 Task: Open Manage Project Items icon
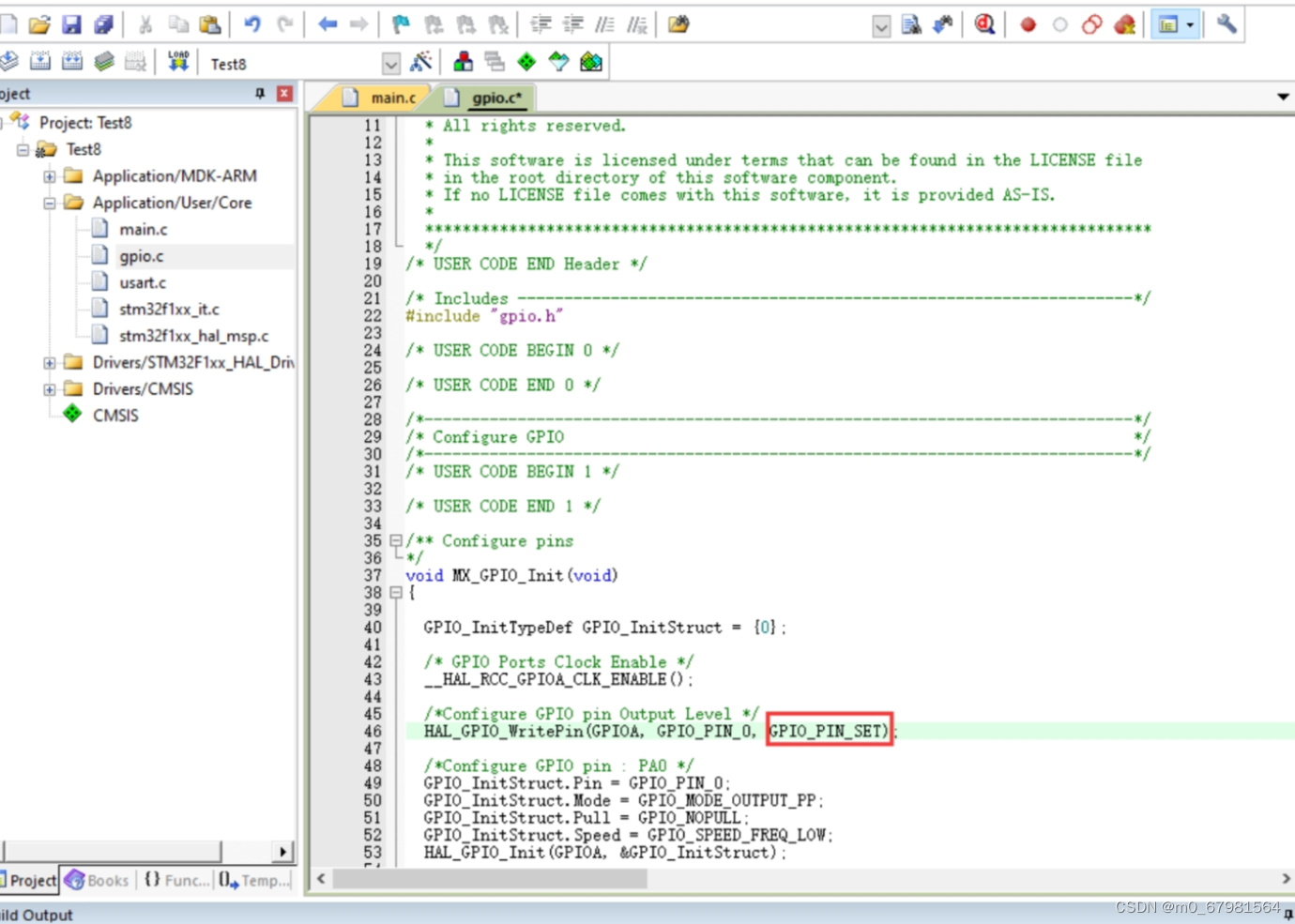463,62
